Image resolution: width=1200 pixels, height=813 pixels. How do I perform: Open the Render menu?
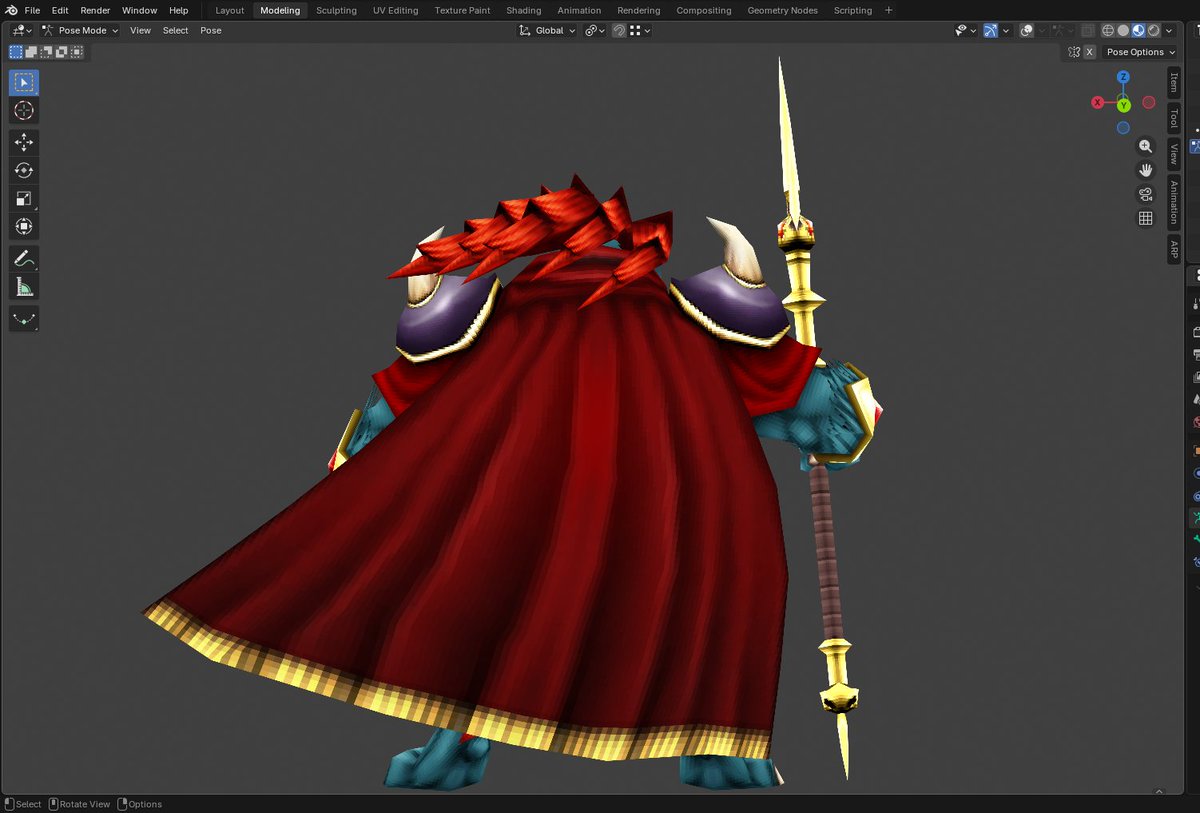pos(95,10)
